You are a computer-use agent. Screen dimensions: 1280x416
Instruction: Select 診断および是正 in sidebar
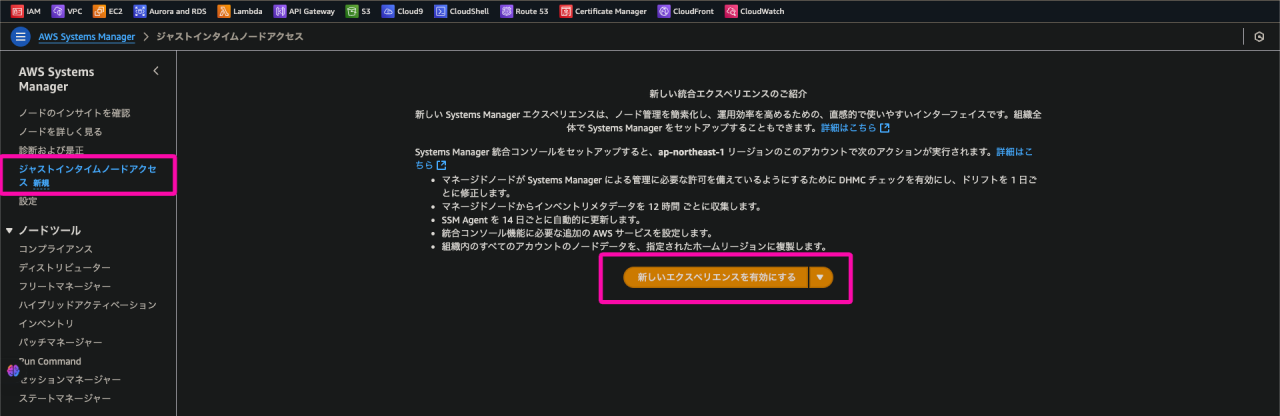[51, 150]
